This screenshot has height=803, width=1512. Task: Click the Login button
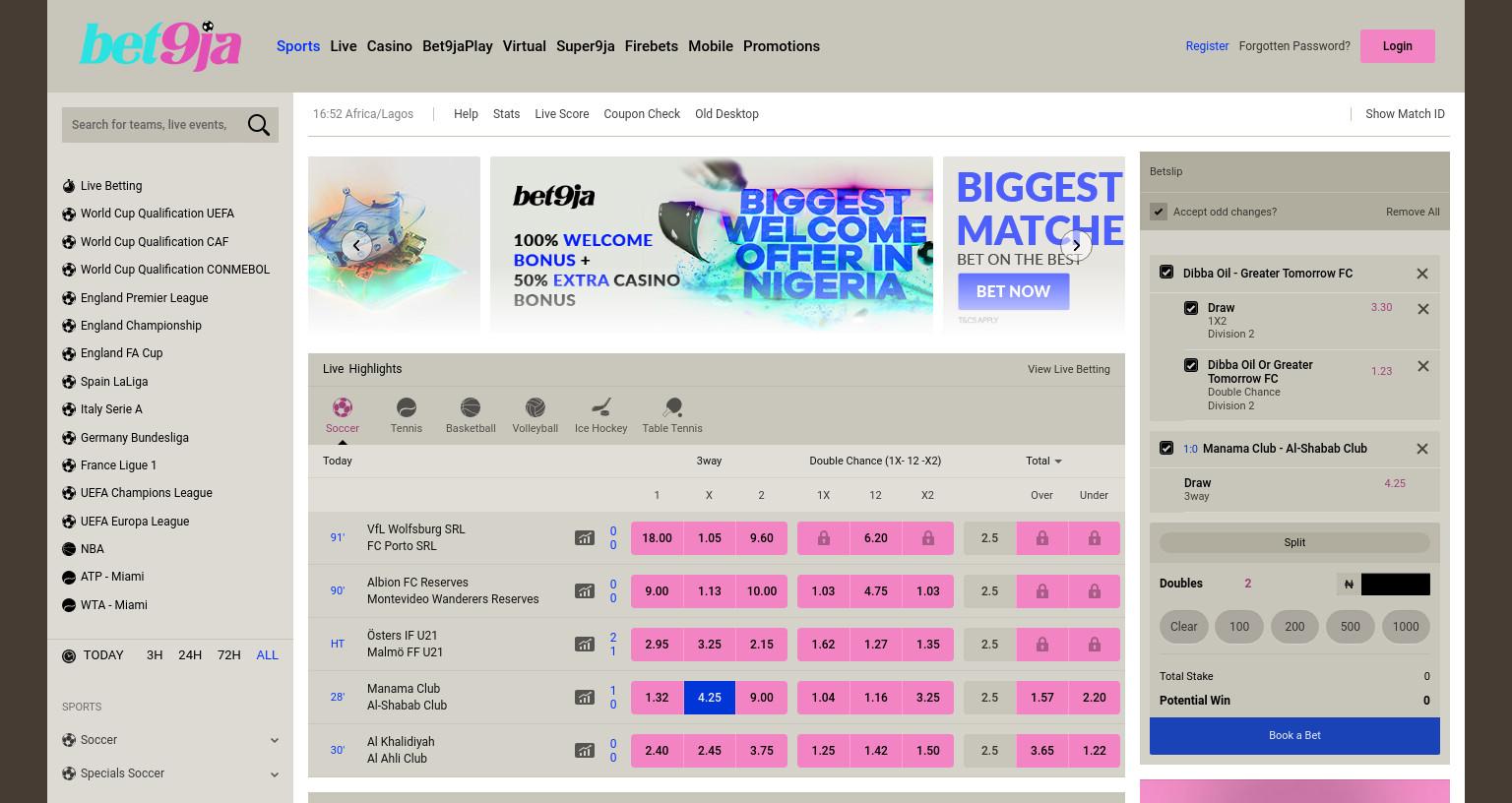[1398, 46]
